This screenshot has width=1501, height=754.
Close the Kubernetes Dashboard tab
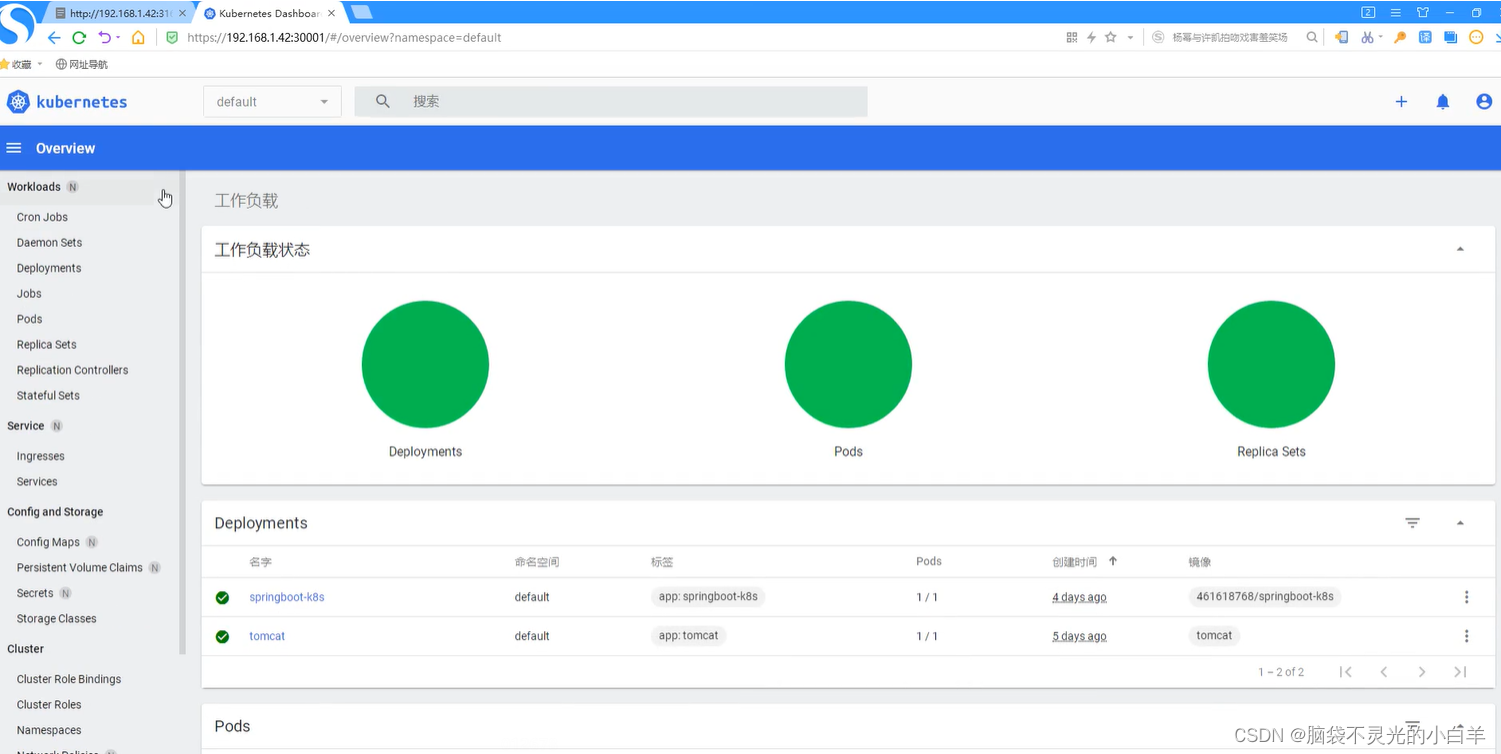pyautogui.click(x=331, y=13)
